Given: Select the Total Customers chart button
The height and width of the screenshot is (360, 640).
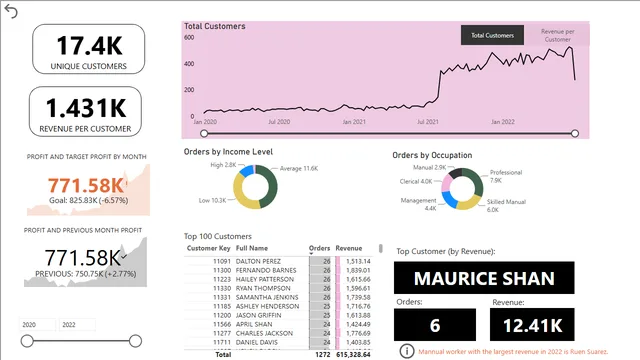Looking at the screenshot, I should (492, 35).
